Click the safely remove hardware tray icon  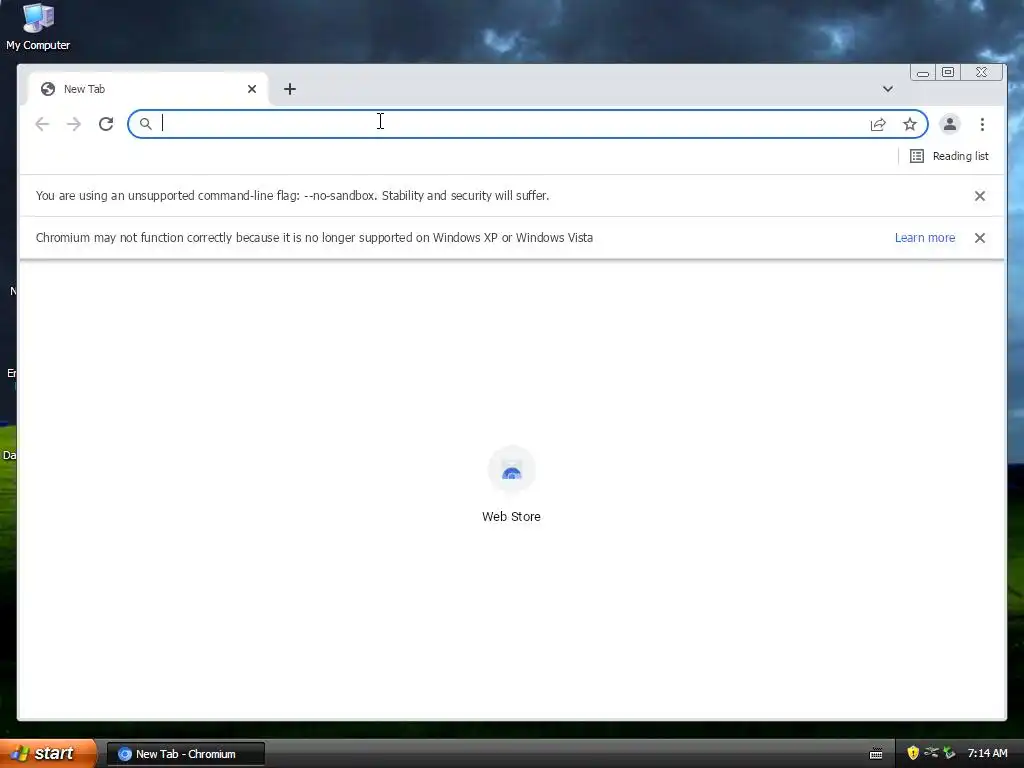[949, 753]
